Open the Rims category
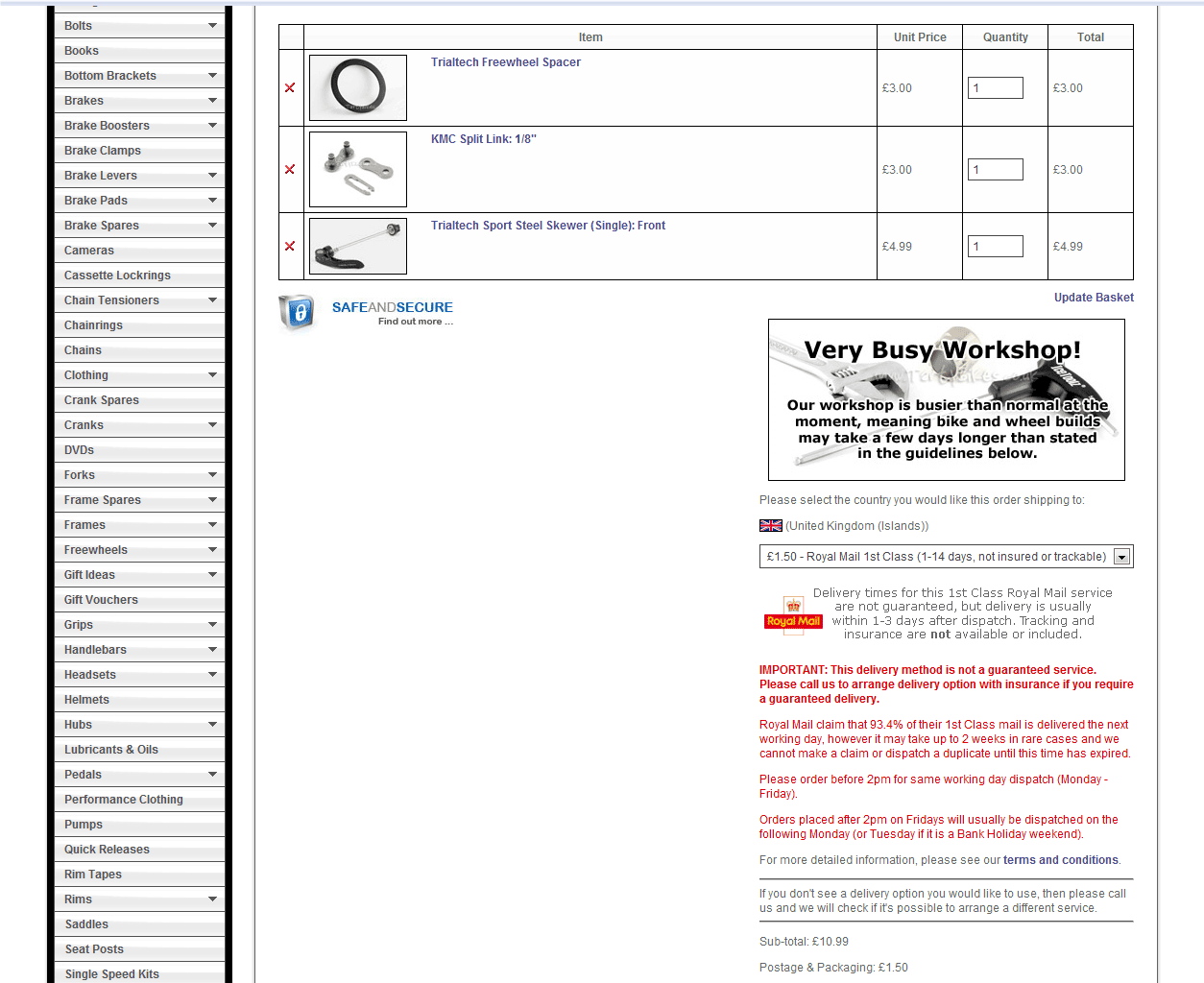This screenshot has width=1204, height=983. (140, 899)
